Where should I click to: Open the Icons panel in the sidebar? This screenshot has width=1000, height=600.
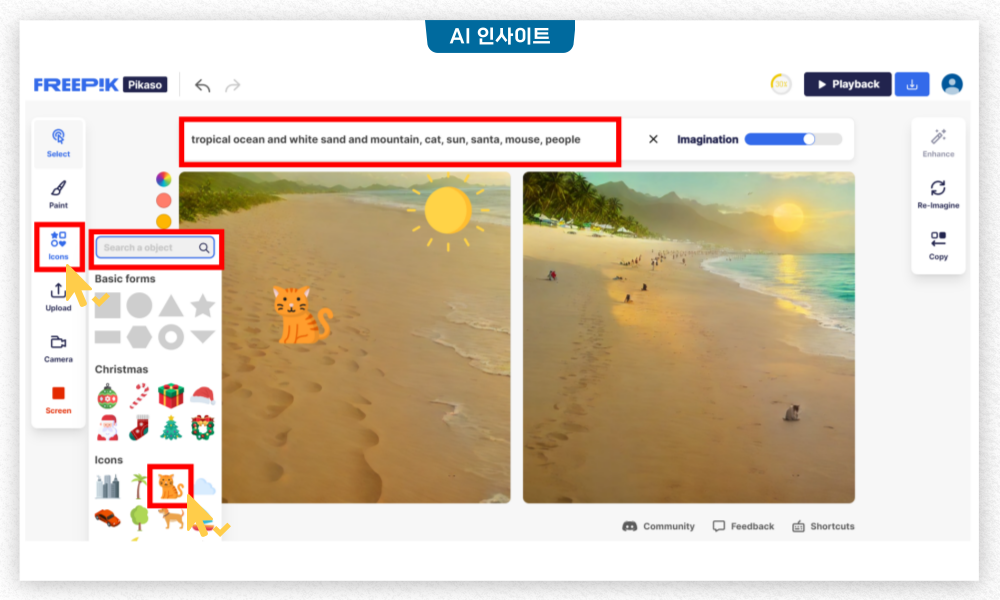click(58, 245)
